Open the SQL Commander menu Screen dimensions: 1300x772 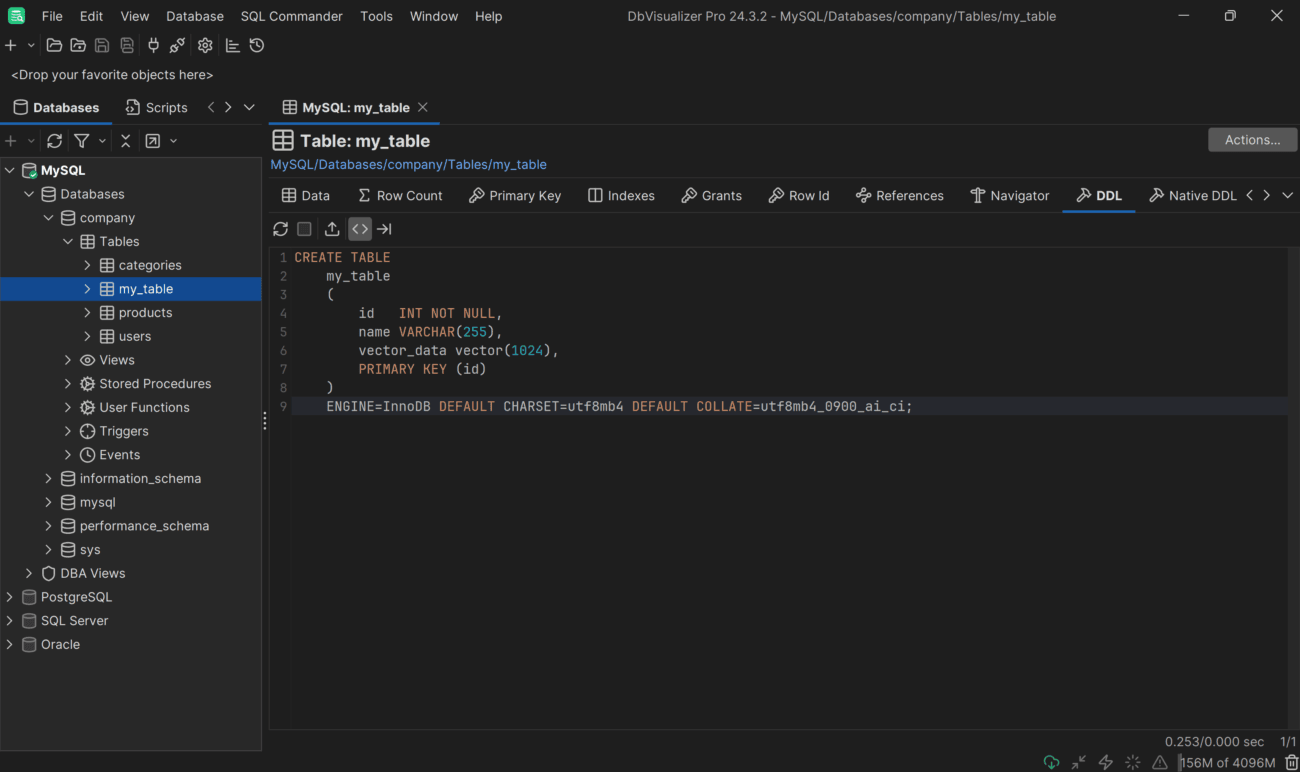(291, 16)
